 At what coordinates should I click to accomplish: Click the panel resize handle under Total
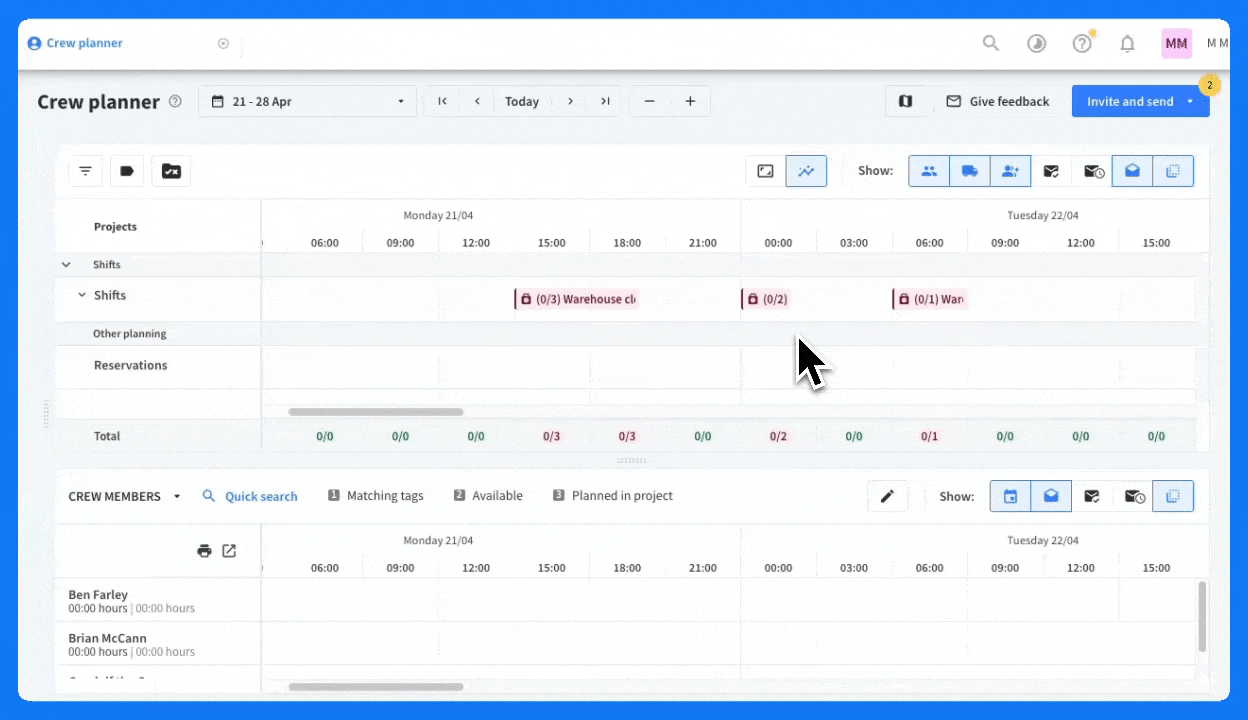tap(631, 460)
